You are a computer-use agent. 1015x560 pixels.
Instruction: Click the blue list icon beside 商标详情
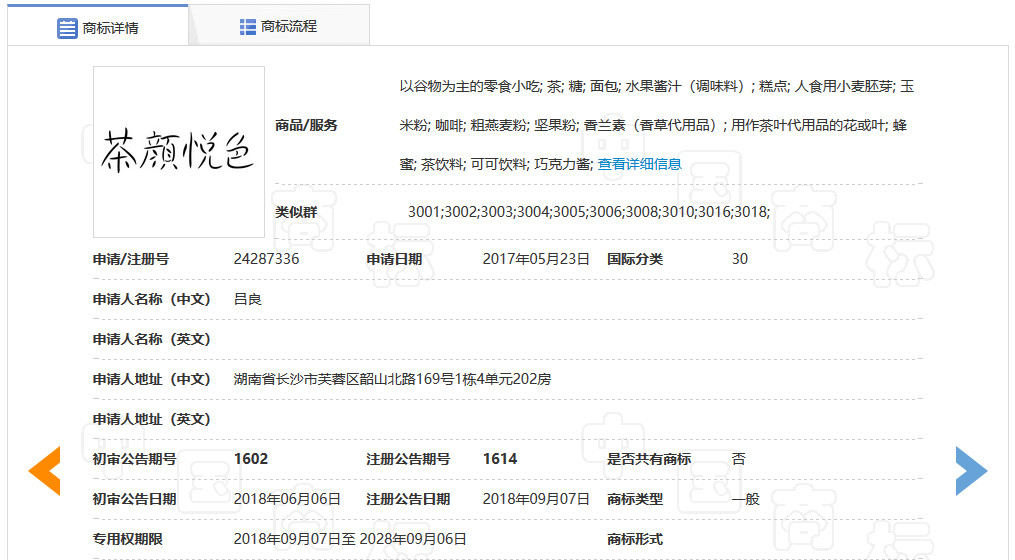coord(67,28)
